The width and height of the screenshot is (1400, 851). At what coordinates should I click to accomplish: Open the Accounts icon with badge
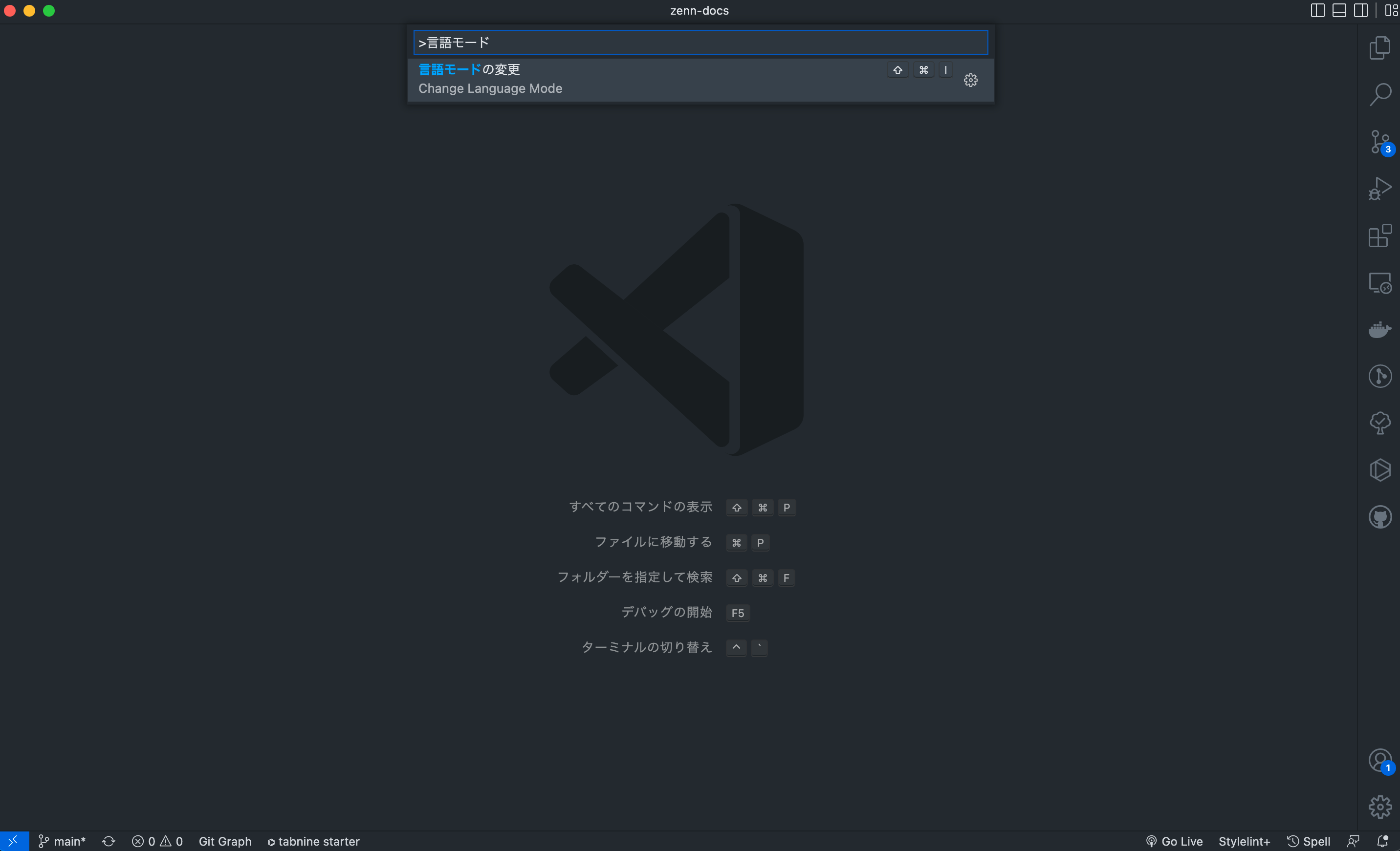[x=1381, y=761]
